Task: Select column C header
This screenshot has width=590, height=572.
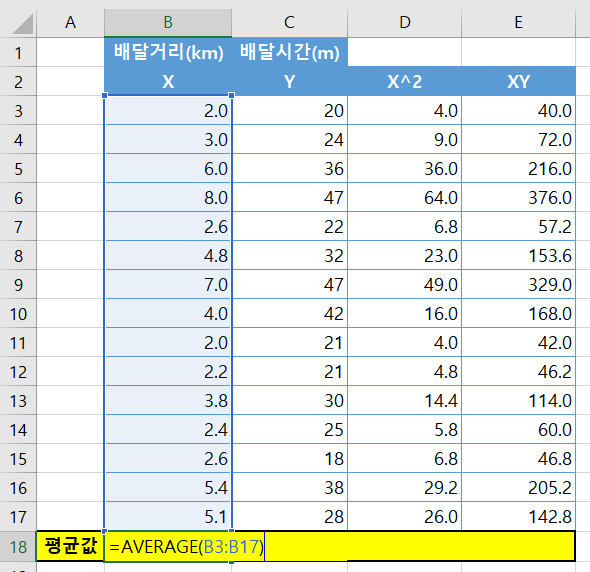Action: [x=289, y=23]
